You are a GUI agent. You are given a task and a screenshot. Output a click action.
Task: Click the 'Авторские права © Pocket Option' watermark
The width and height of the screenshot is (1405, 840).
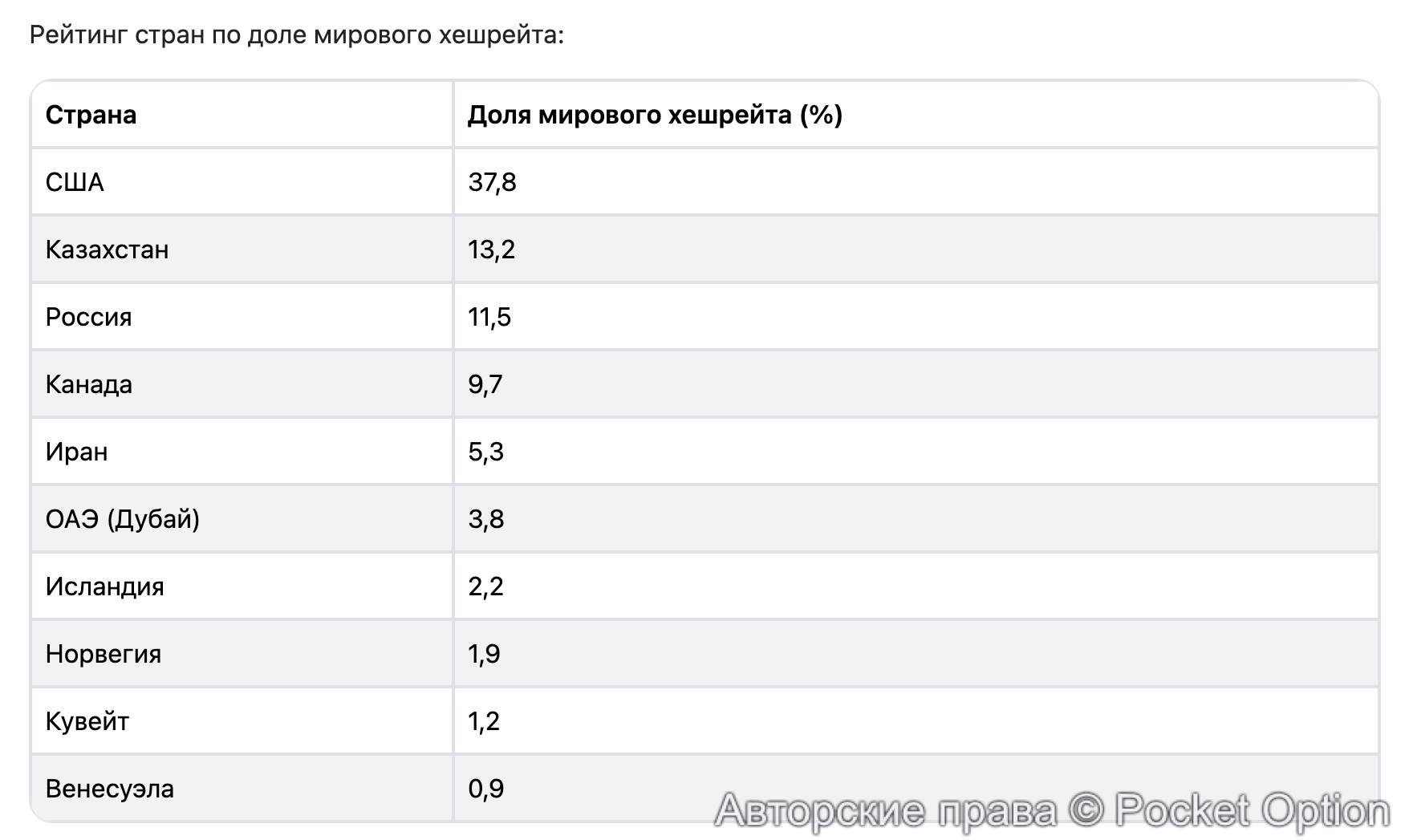click(1052, 810)
